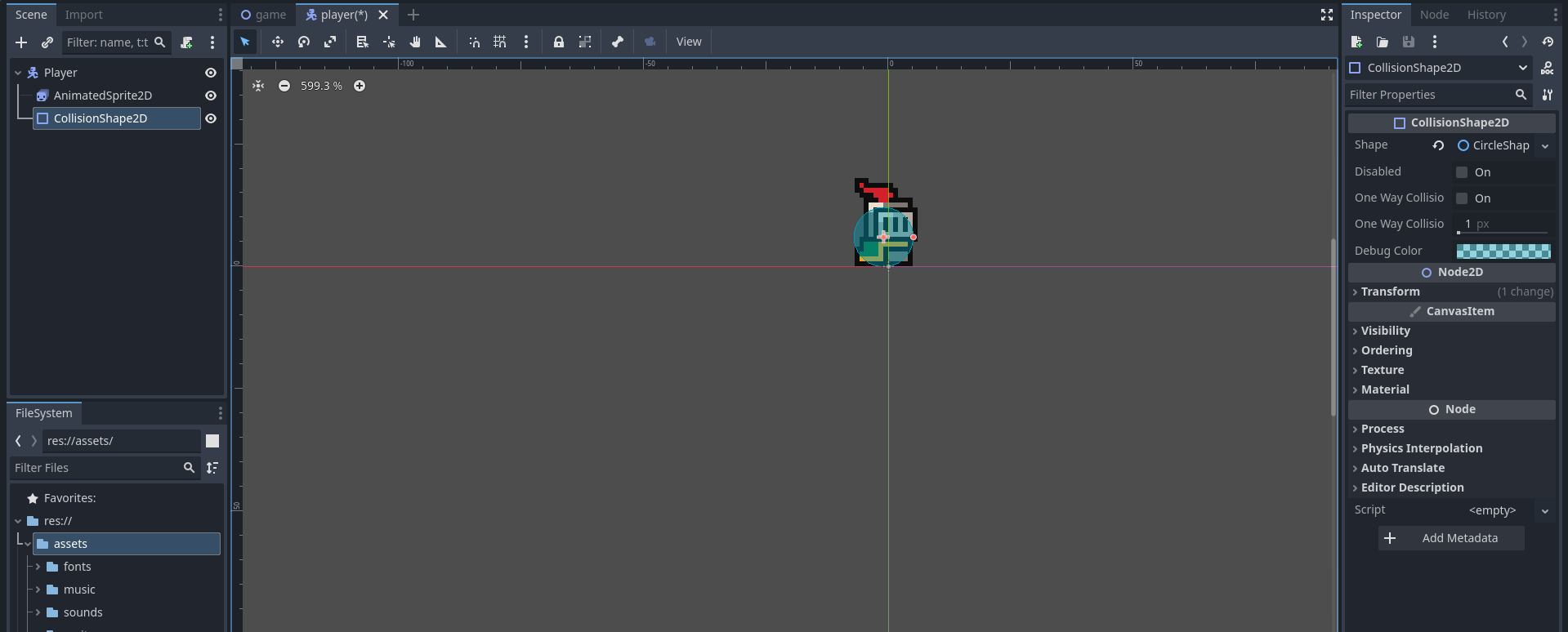Expand the Transform section
1568x632 pixels.
pyautogui.click(x=1390, y=292)
